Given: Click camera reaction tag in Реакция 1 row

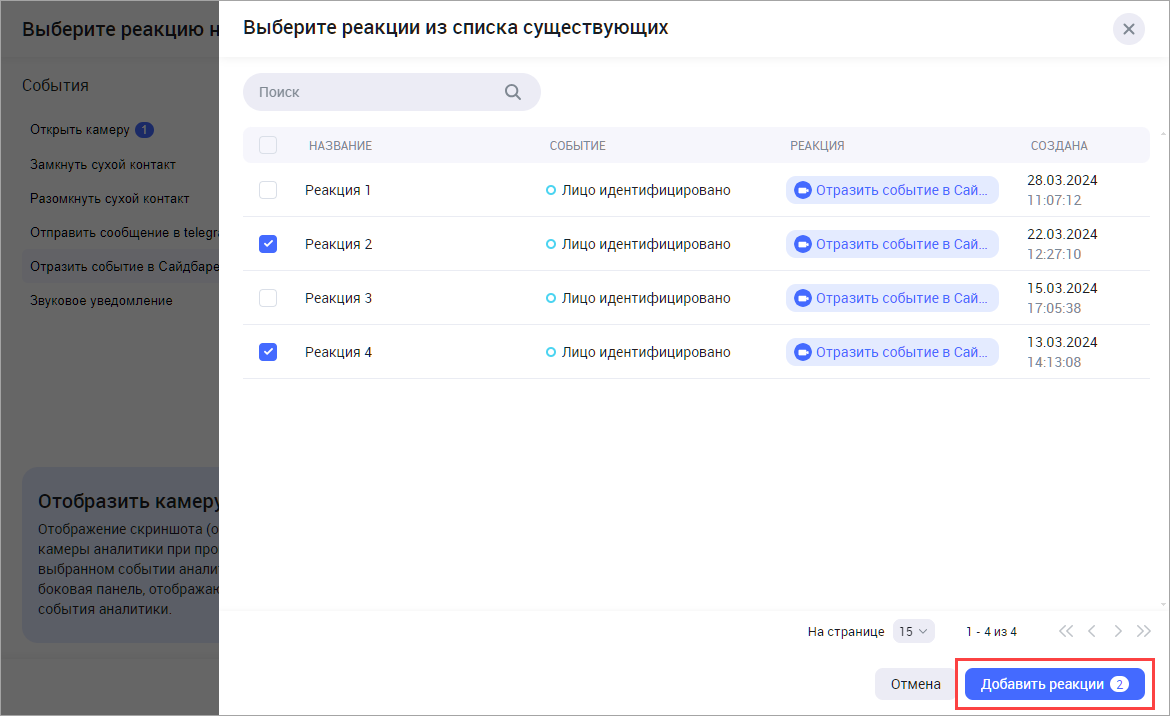Looking at the screenshot, I should point(891,190).
